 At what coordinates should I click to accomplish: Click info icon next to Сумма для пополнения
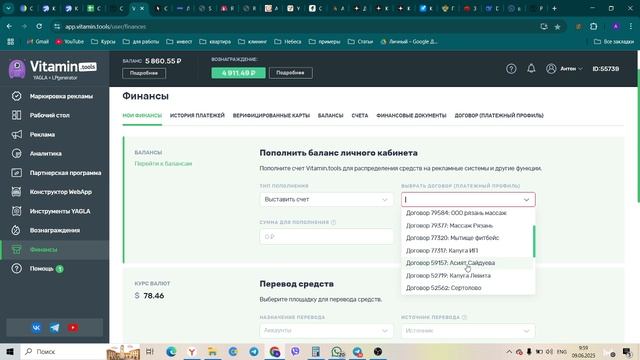333,222
